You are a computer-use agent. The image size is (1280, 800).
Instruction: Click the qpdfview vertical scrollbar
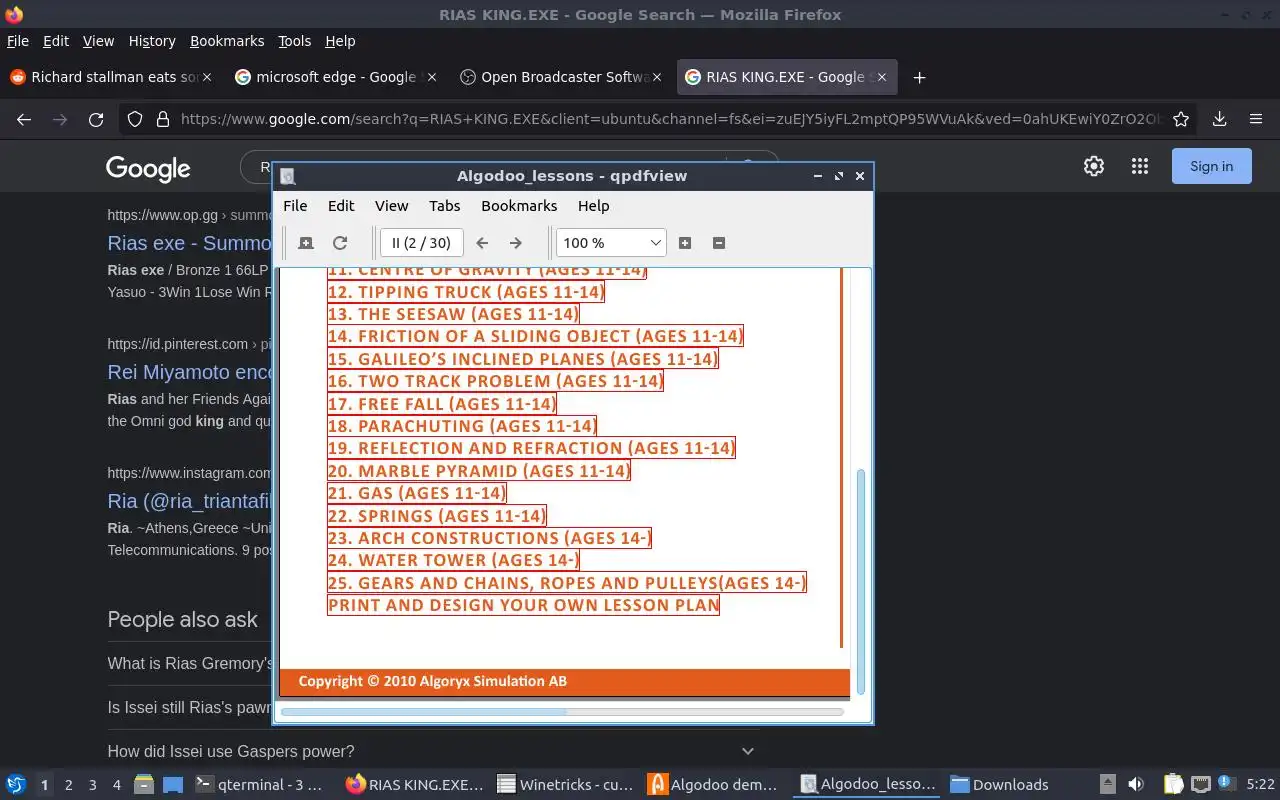[861, 580]
